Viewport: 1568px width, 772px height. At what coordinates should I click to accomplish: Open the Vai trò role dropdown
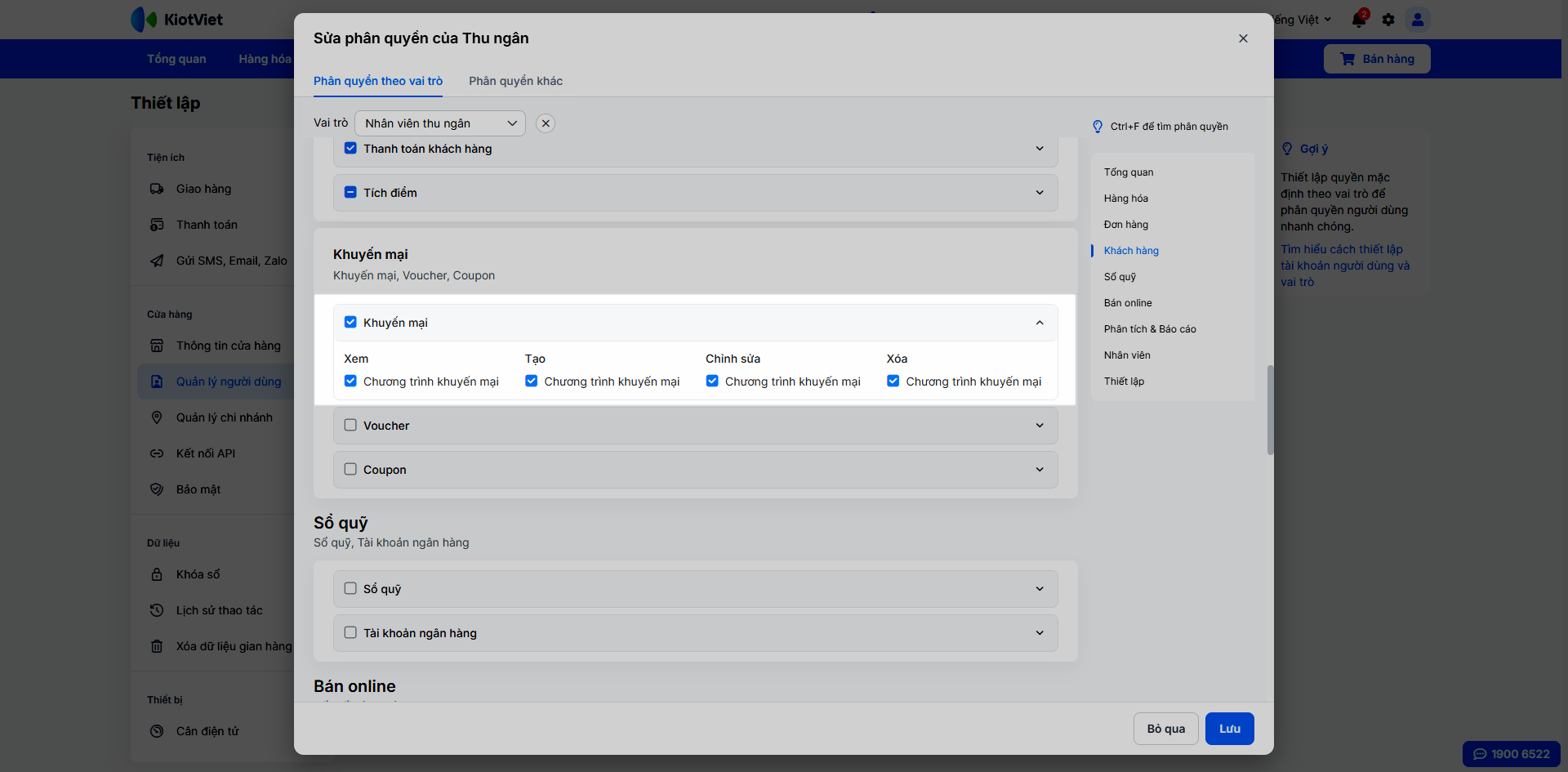click(x=440, y=123)
